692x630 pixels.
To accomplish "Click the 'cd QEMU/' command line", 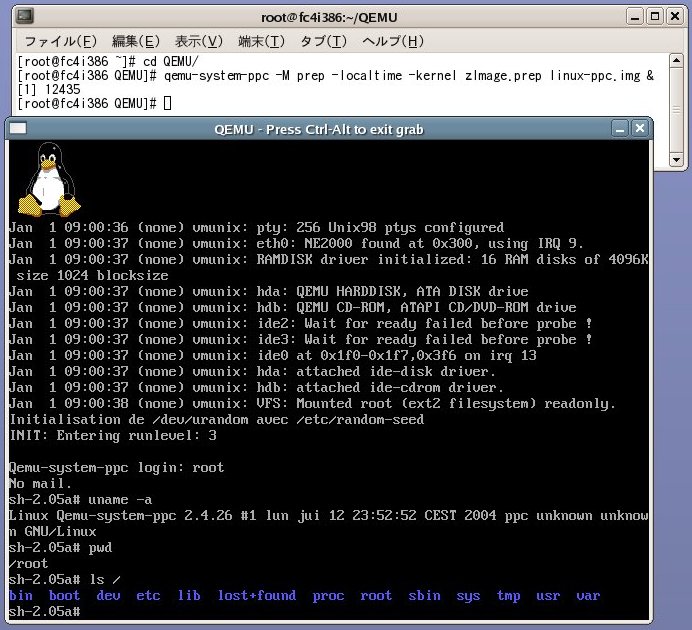I will (x=108, y=61).
